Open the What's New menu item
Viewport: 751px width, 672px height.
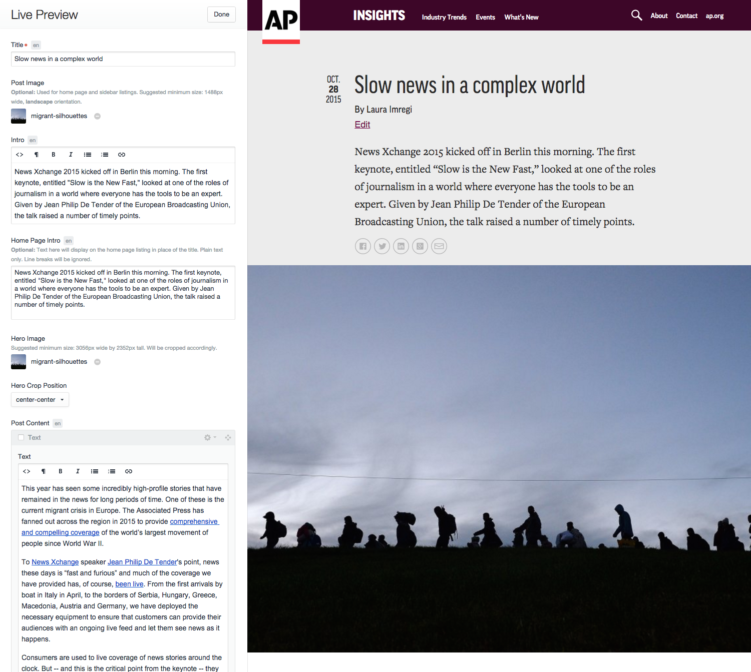pyautogui.click(x=521, y=17)
